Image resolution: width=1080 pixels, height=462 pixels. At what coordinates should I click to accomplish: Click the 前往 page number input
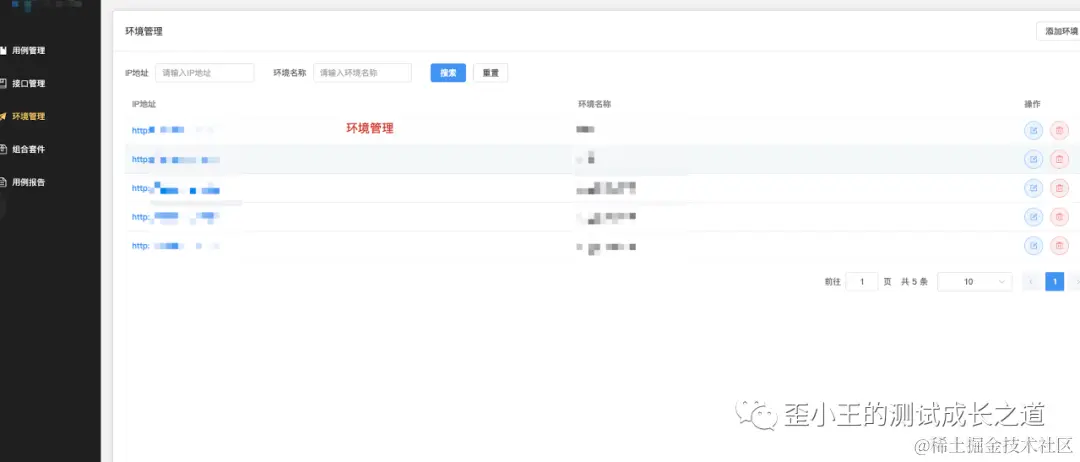[862, 282]
